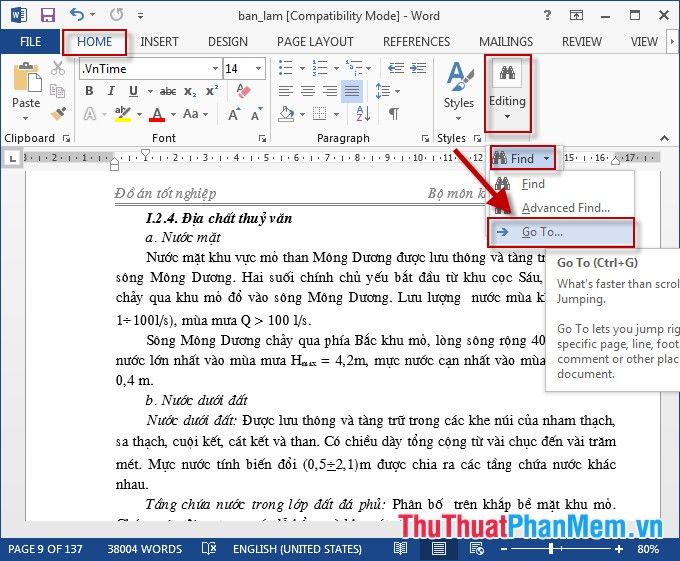680x561 pixels.
Task: Toggle Bold formatting
Action: [x=89, y=91]
